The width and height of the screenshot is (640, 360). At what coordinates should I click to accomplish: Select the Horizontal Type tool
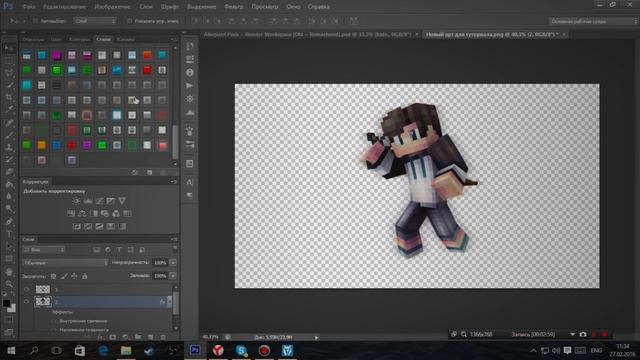(x=9, y=234)
